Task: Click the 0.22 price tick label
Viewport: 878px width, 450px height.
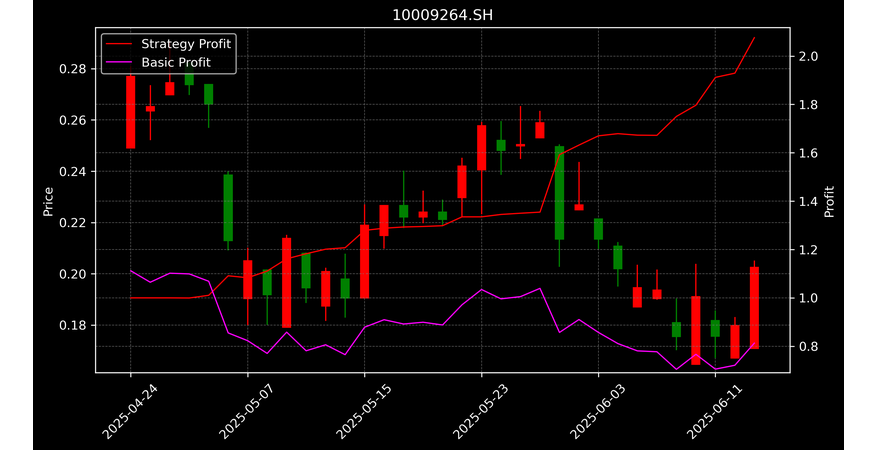Action: 72,223
